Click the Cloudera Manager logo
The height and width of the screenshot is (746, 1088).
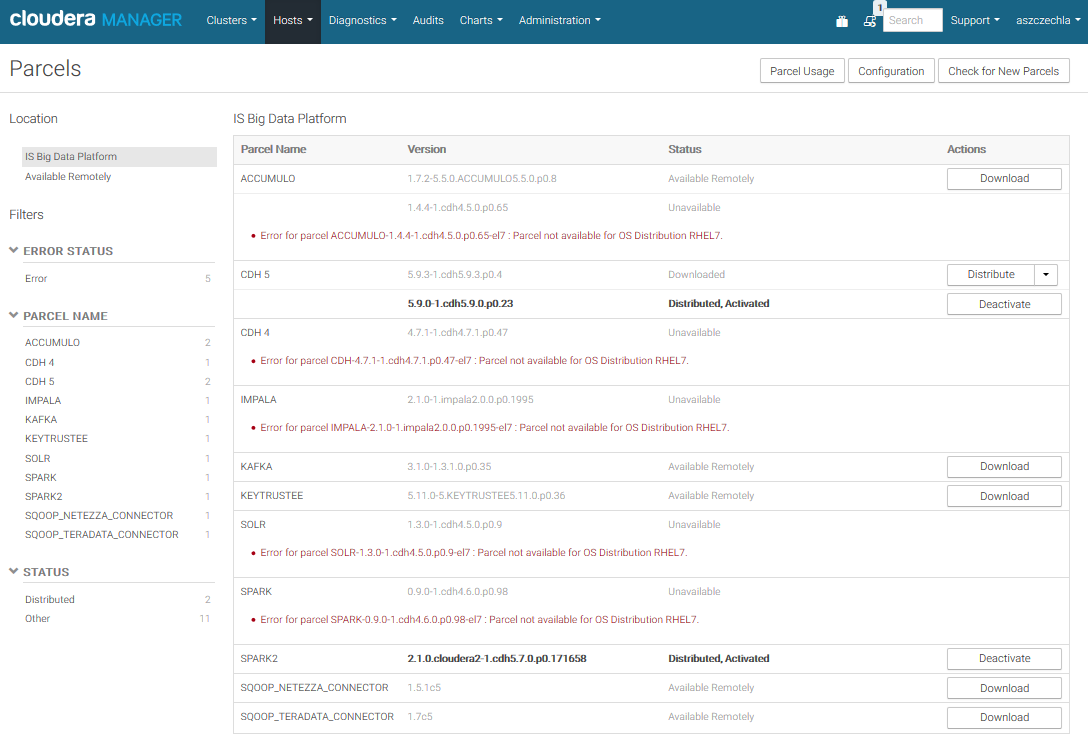pos(95,18)
